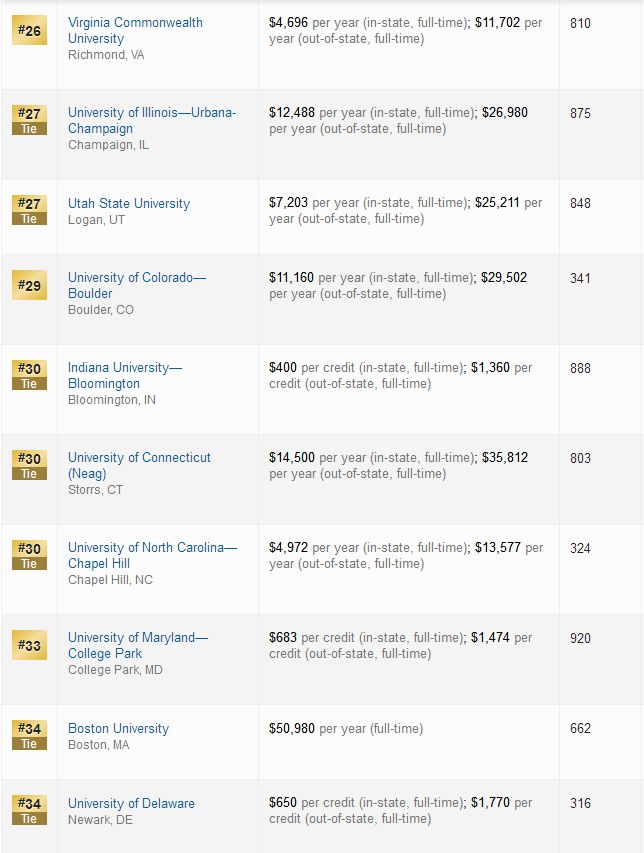Visit Boston University page
Viewport: 644px width, 853px height.
coord(119,728)
